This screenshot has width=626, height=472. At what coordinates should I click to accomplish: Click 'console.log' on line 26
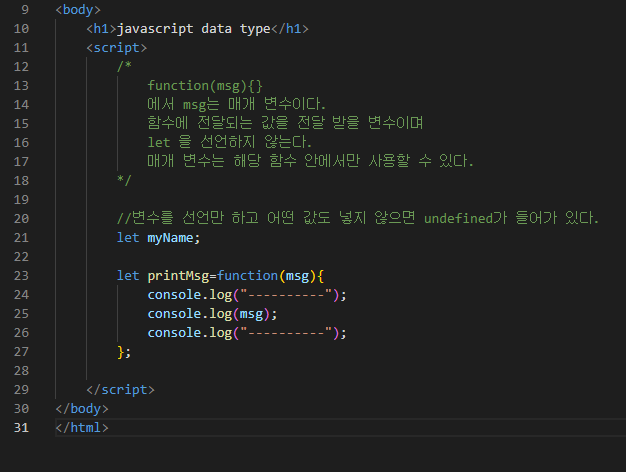(190, 333)
